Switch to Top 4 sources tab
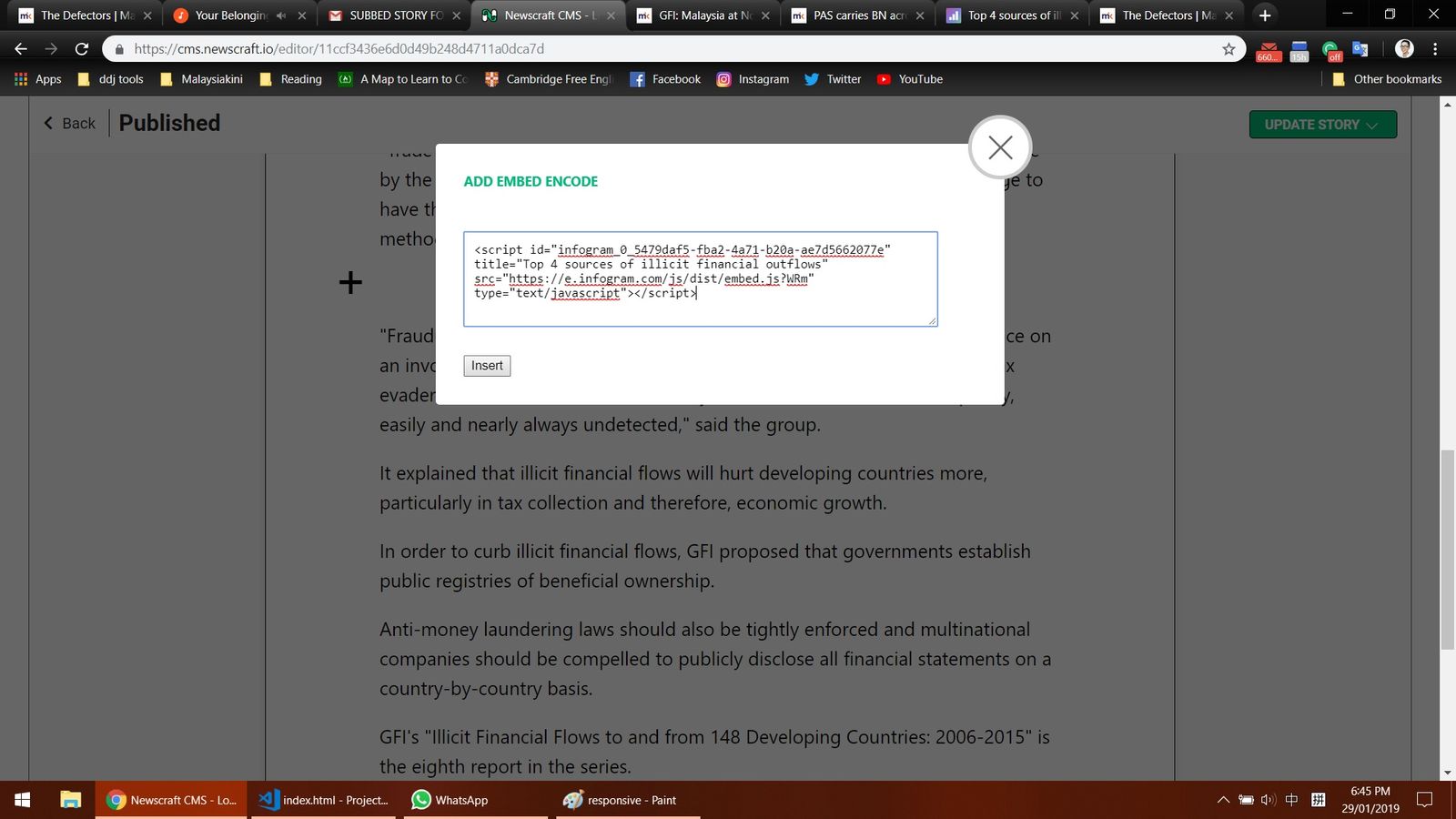Screen dimensions: 1456x819 pos(1012,15)
